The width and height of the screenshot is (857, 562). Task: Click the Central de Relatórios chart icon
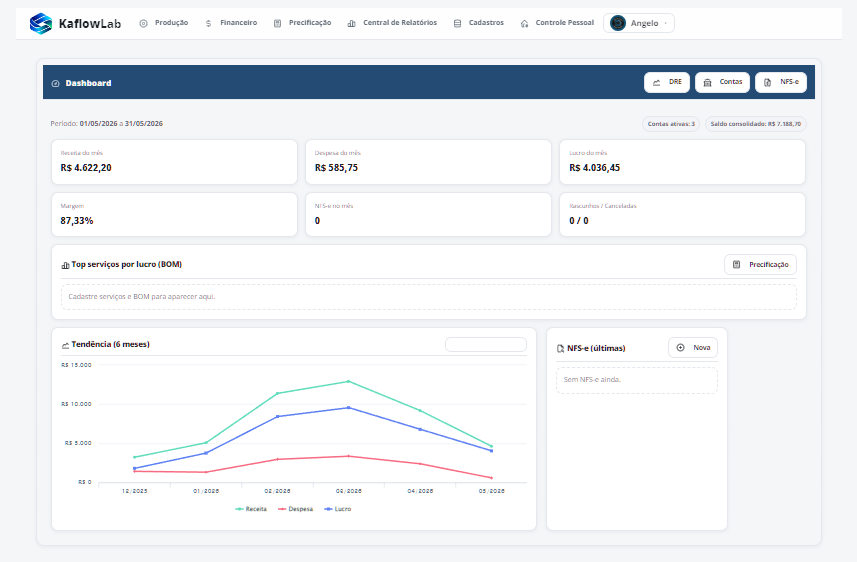351,24
